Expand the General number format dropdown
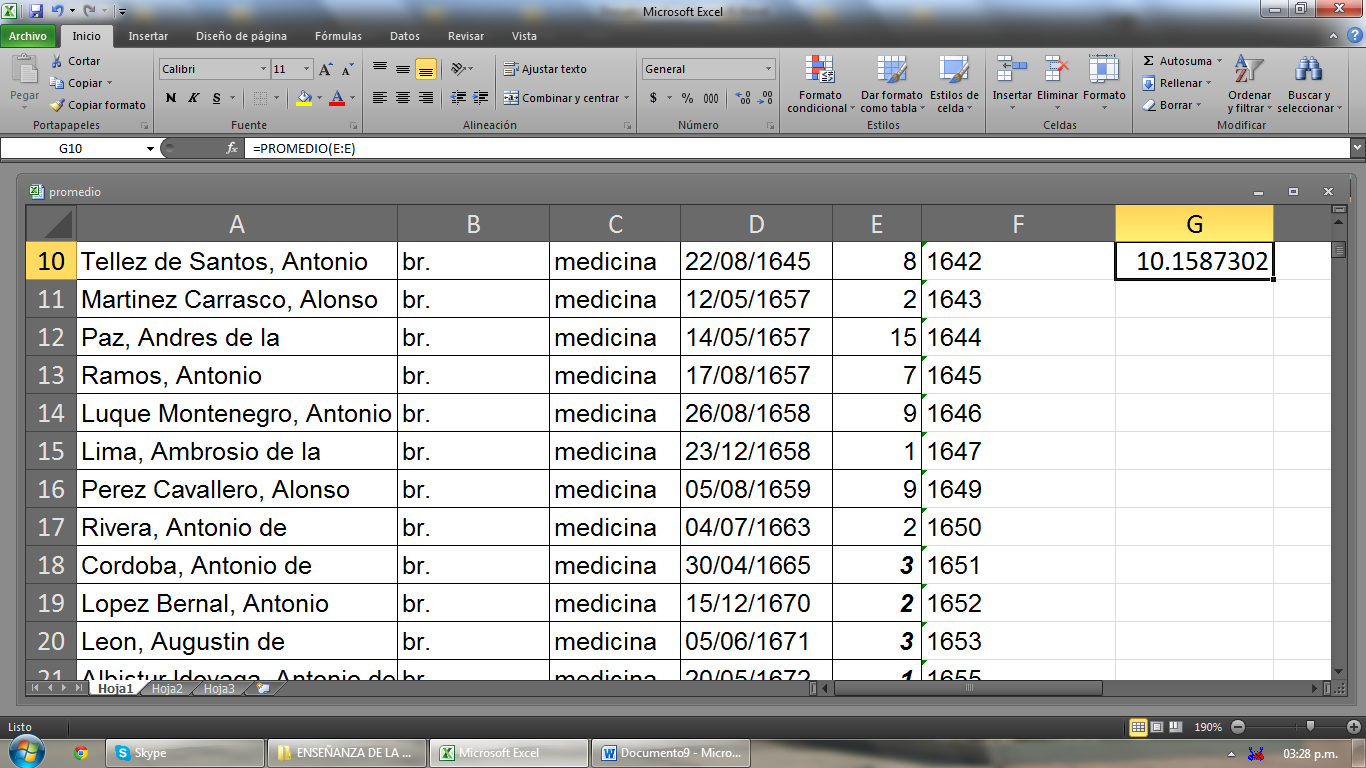 click(769, 69)
